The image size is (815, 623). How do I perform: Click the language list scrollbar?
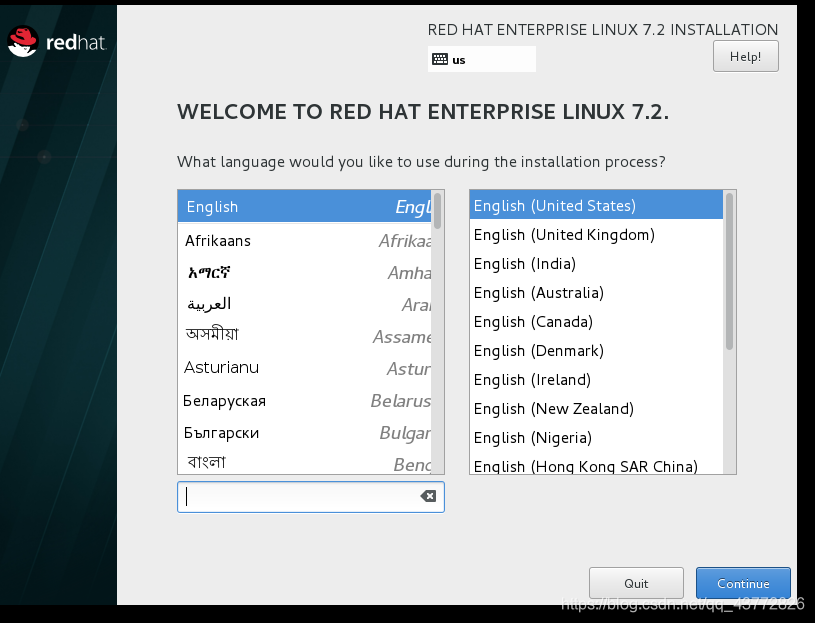(438, 211)
